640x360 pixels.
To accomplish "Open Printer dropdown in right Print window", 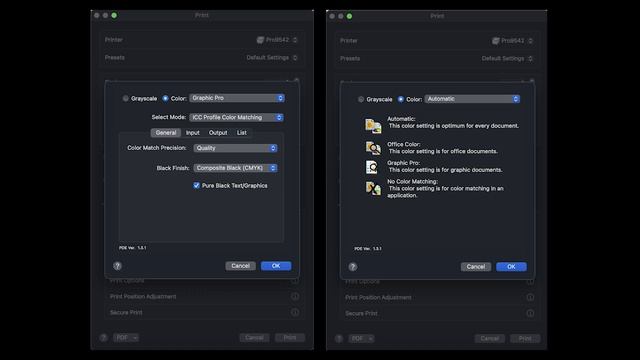I will (x=513, y=40).
